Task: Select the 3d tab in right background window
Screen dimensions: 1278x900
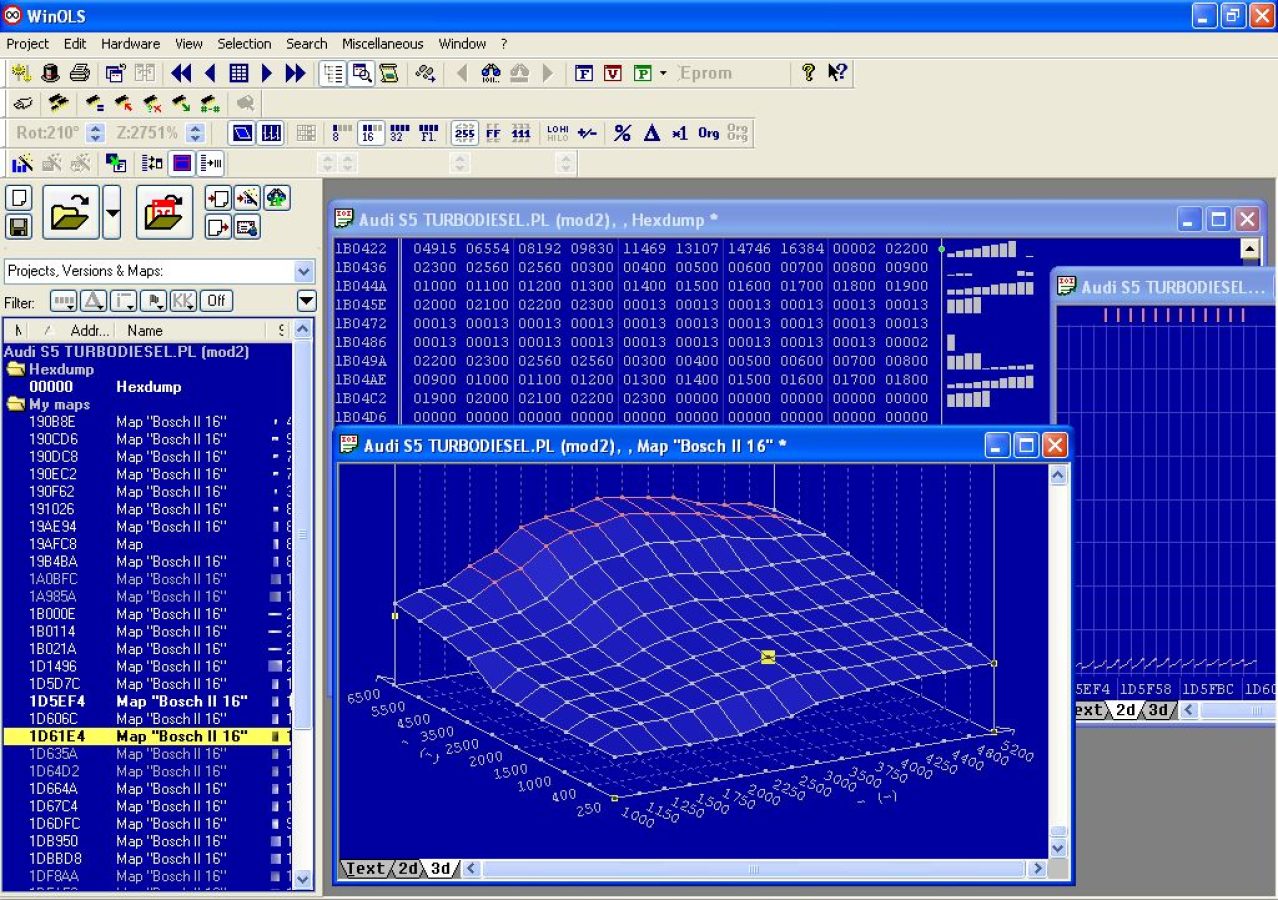Action: (1158, 710)
